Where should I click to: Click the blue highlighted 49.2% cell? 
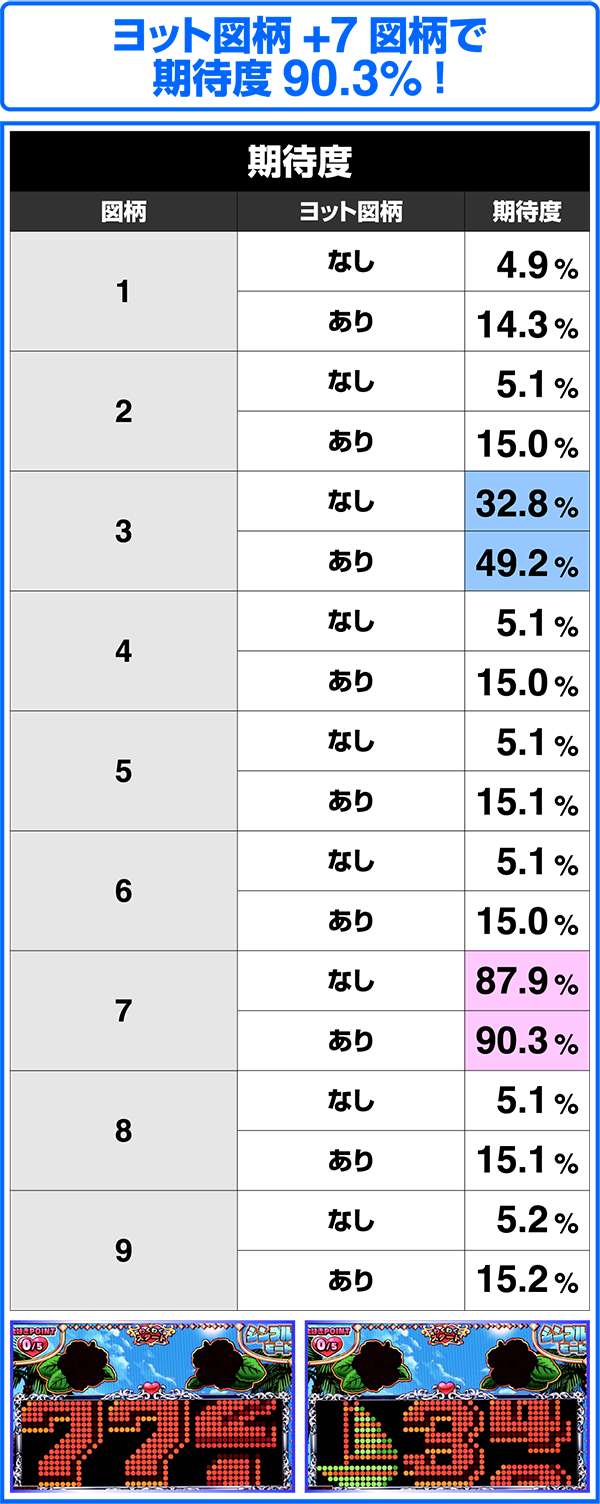tap(527, 562)
